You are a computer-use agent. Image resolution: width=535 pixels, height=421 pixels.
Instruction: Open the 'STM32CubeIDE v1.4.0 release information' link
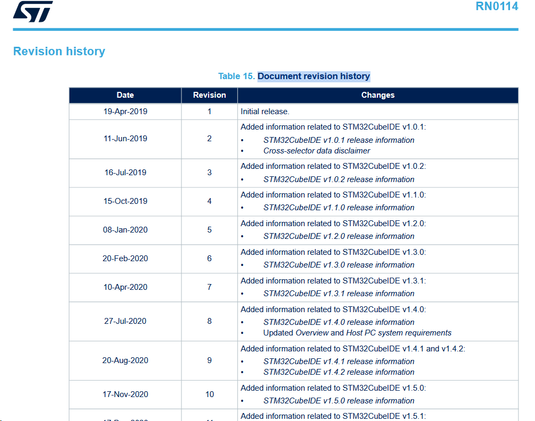pos(339,322)
